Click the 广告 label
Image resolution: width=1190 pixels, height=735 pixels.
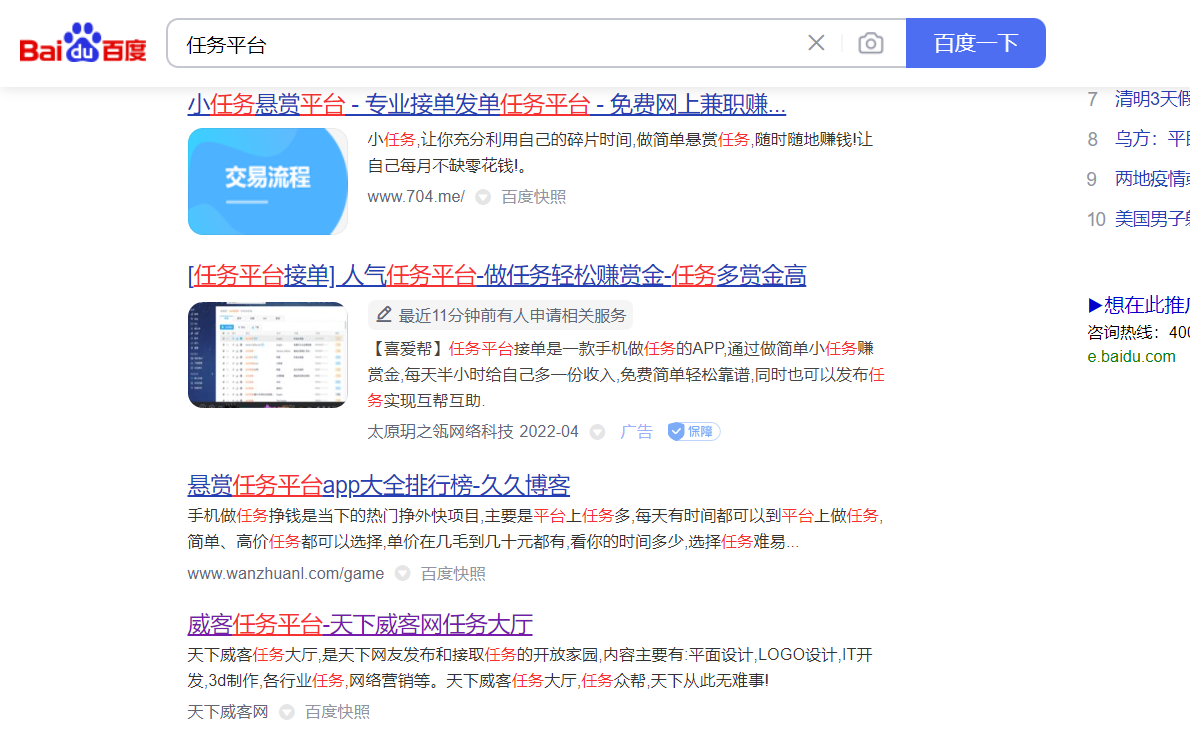[636, 432]
